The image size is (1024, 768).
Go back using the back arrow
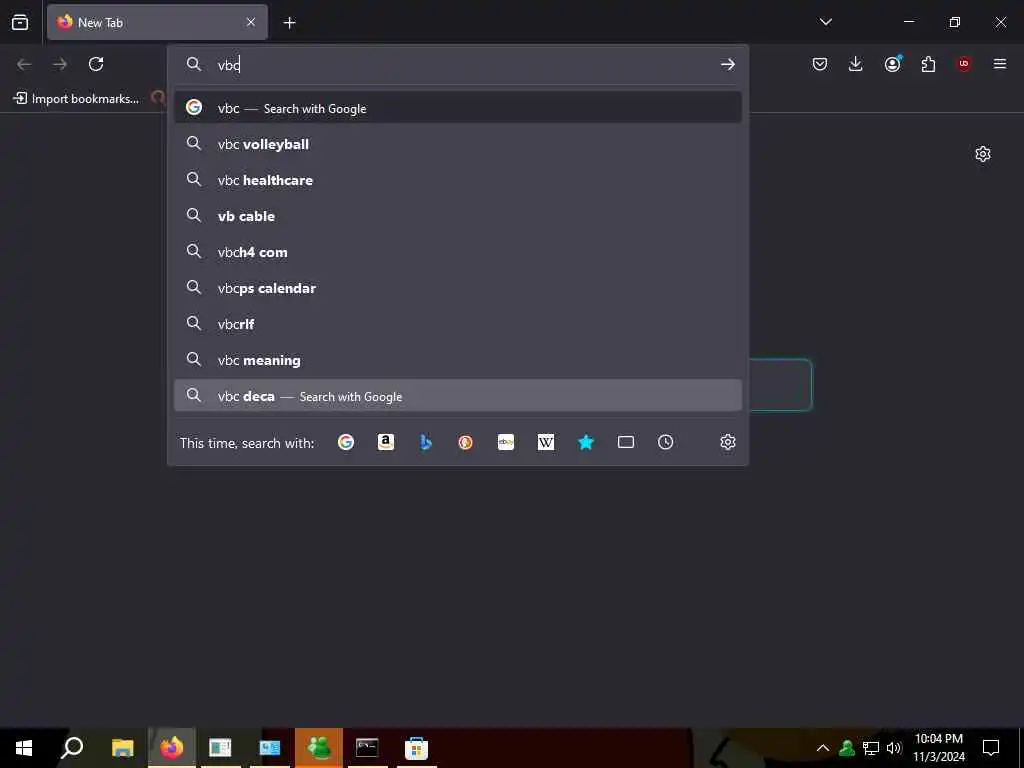tap(24, 64)
